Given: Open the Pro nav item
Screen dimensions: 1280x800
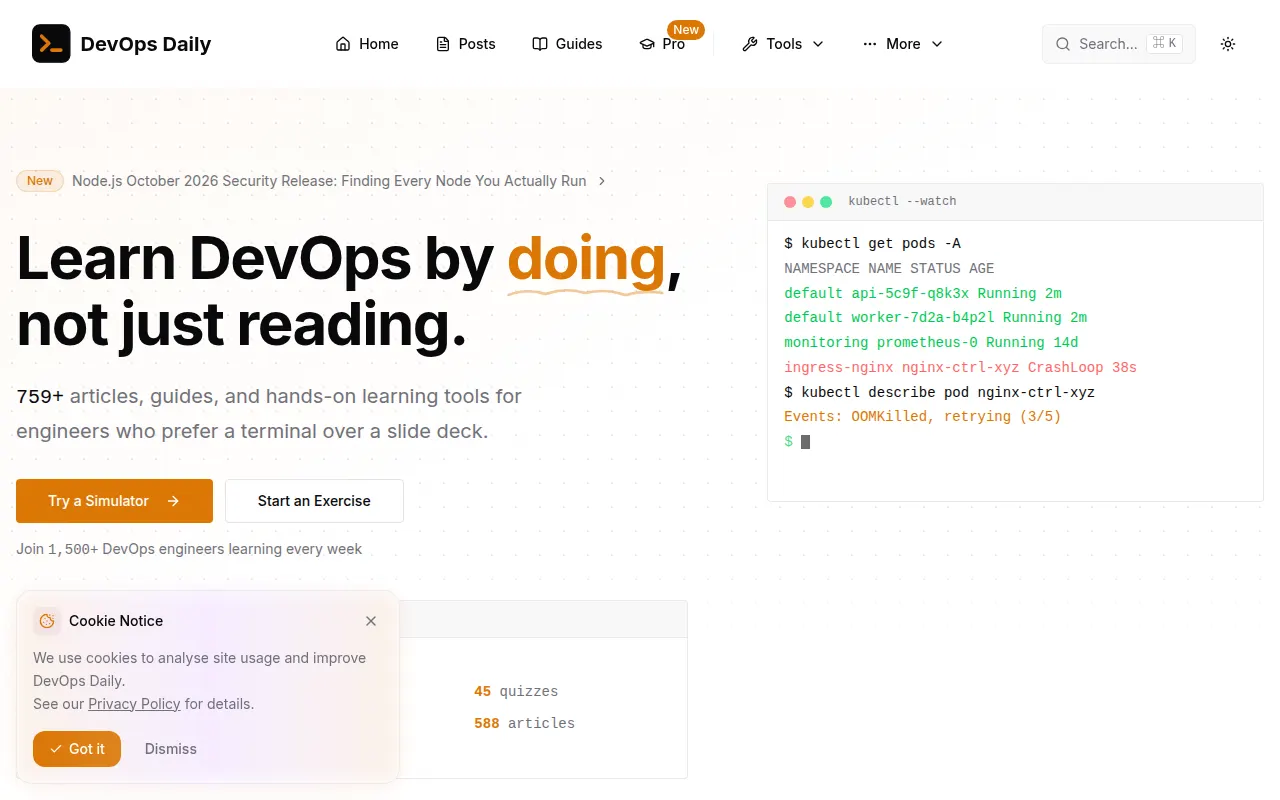Looking at the screenshot, I should click(x=662, y=44).
